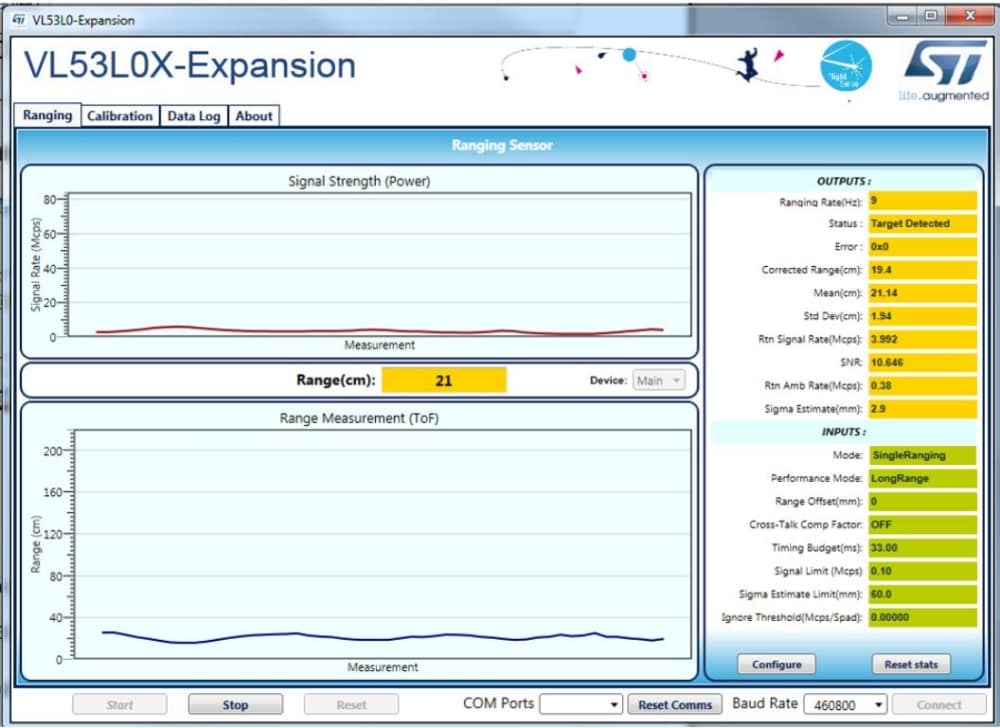Click the FlightSense round blue logo

845,67
